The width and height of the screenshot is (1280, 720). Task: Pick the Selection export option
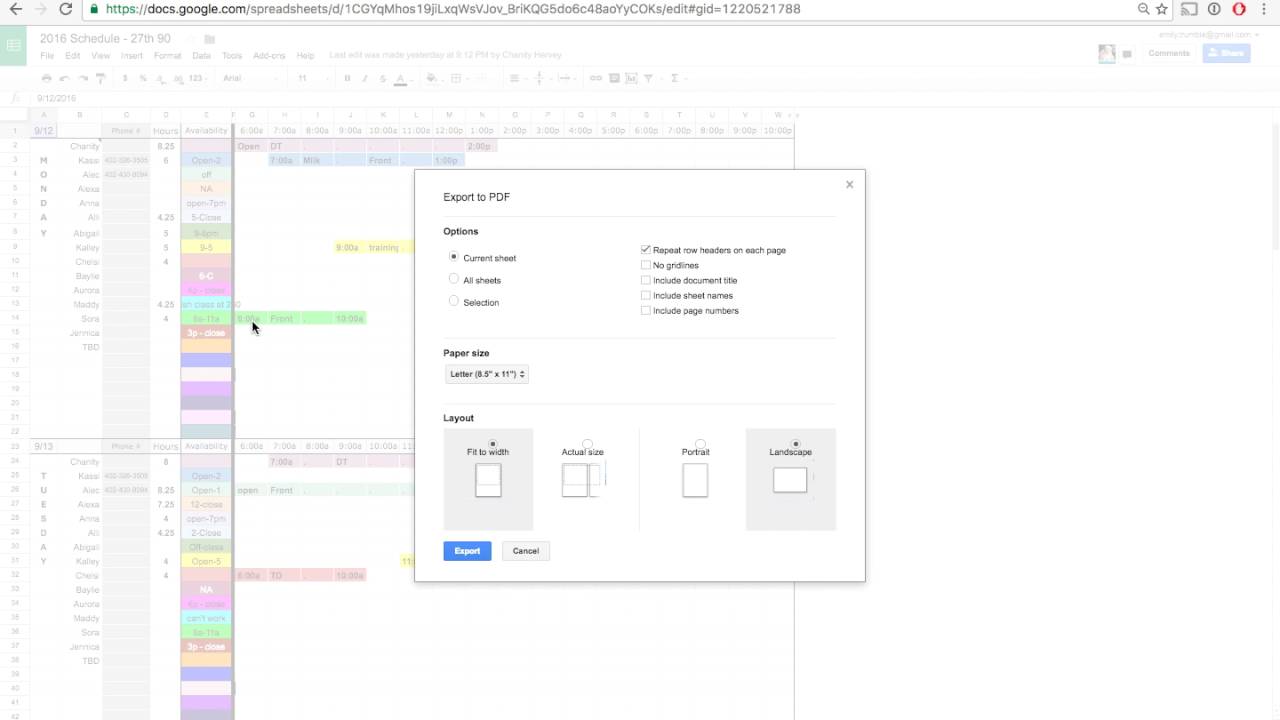[x=454, y=301]
